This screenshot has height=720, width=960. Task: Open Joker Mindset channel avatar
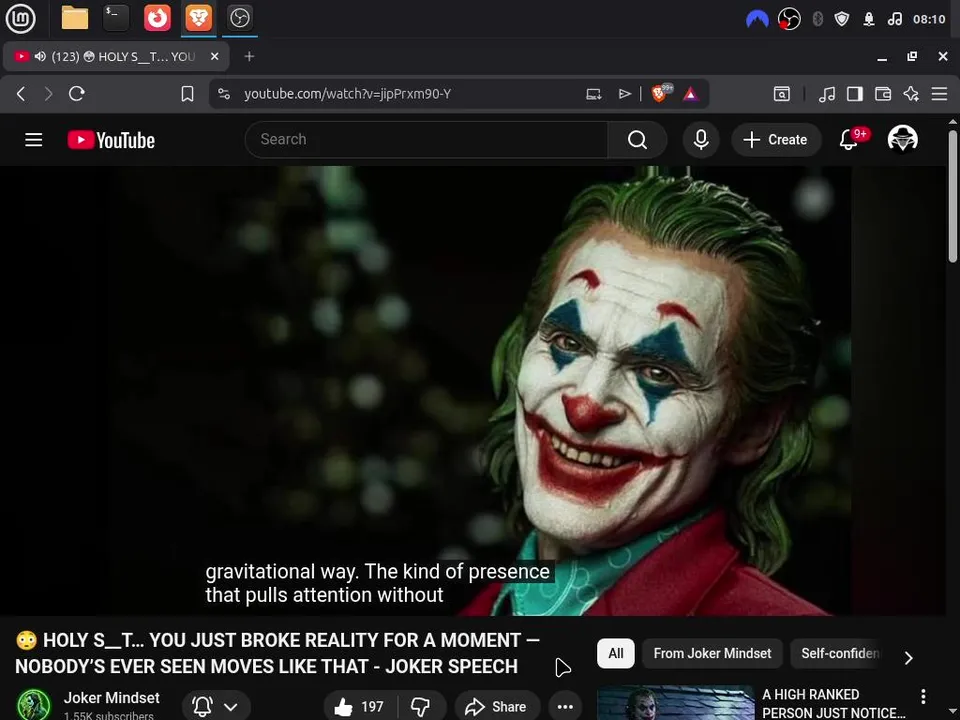(34, 705)
